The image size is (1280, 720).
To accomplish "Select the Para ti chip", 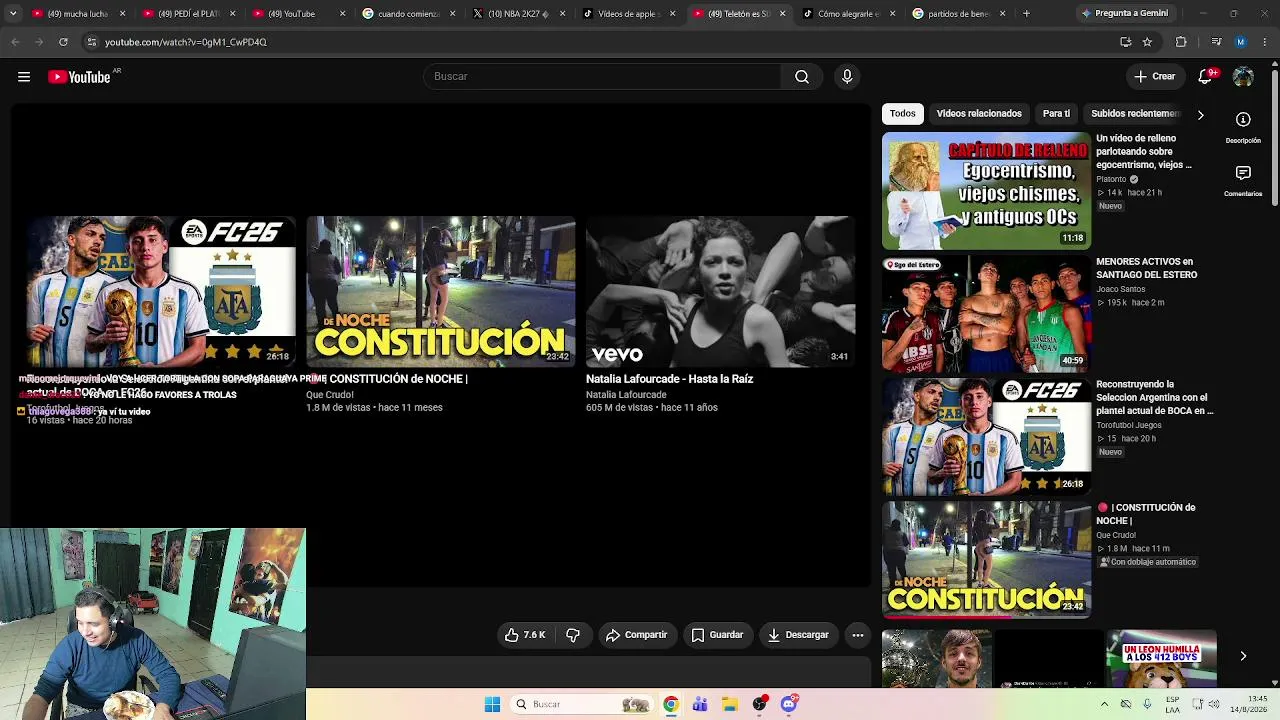I will click(x=1056, y=114).
